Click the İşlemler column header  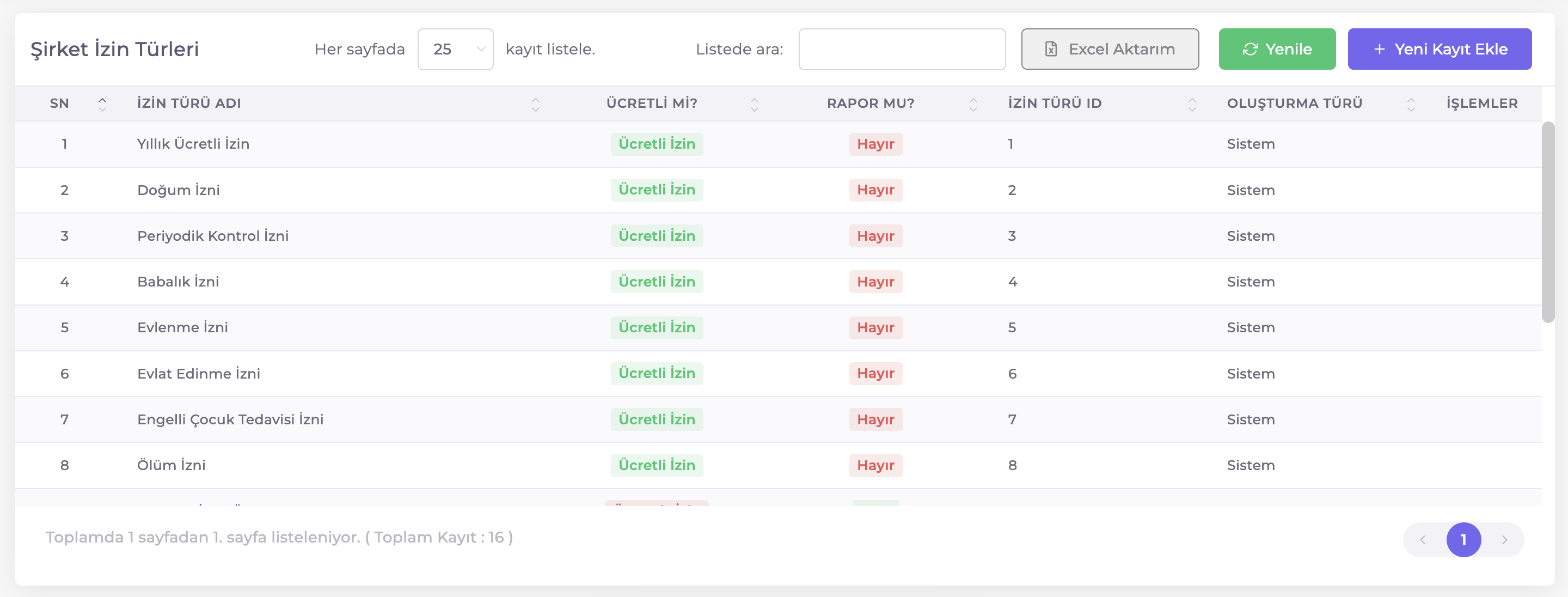1481,103
